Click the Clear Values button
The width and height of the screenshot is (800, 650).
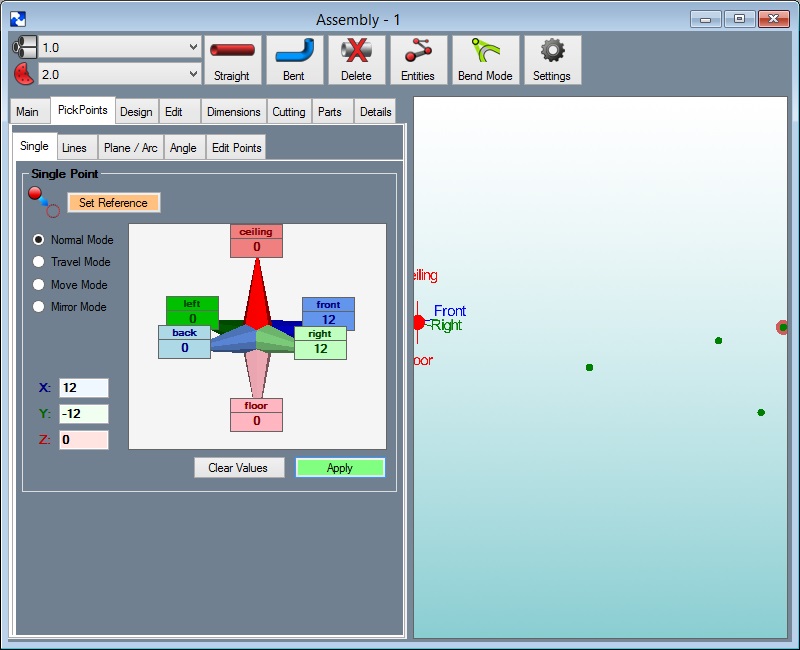tap(239, 467)
